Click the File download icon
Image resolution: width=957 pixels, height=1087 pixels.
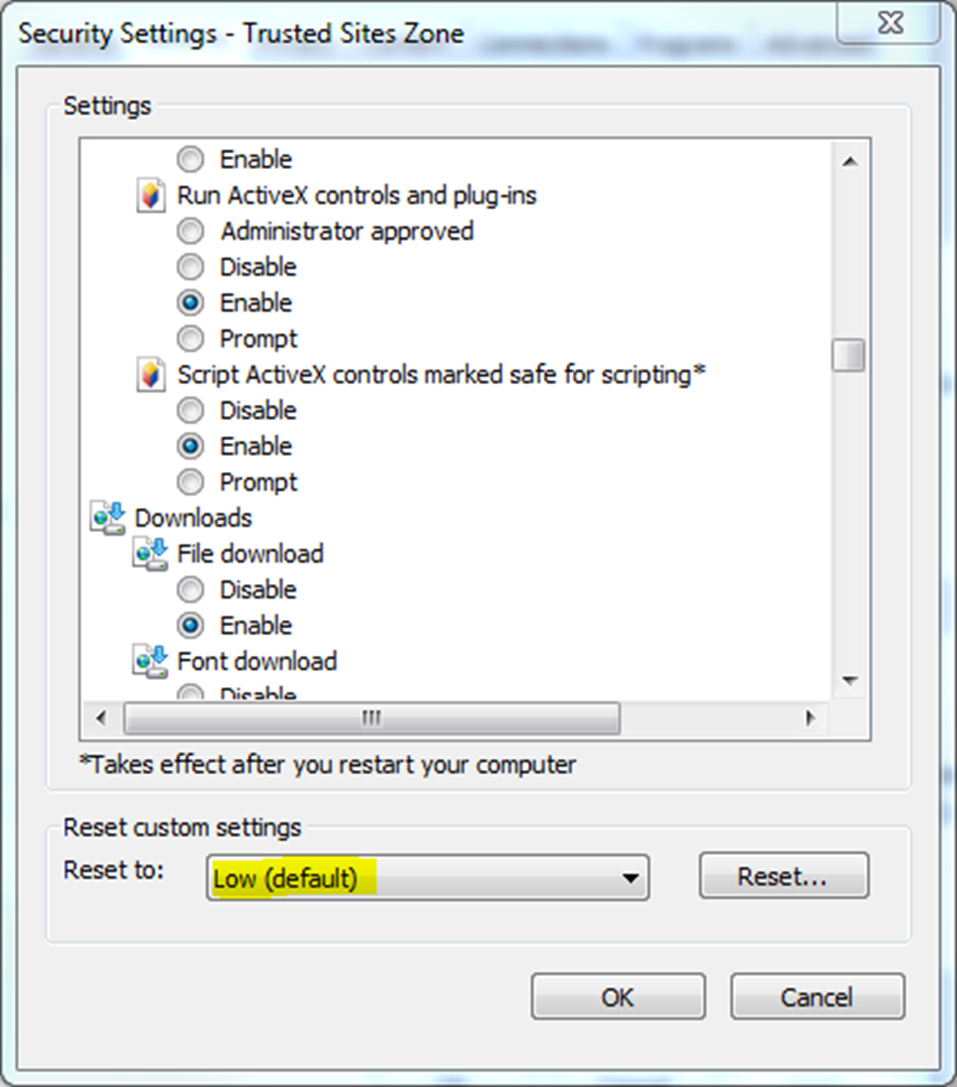point(149,554)
